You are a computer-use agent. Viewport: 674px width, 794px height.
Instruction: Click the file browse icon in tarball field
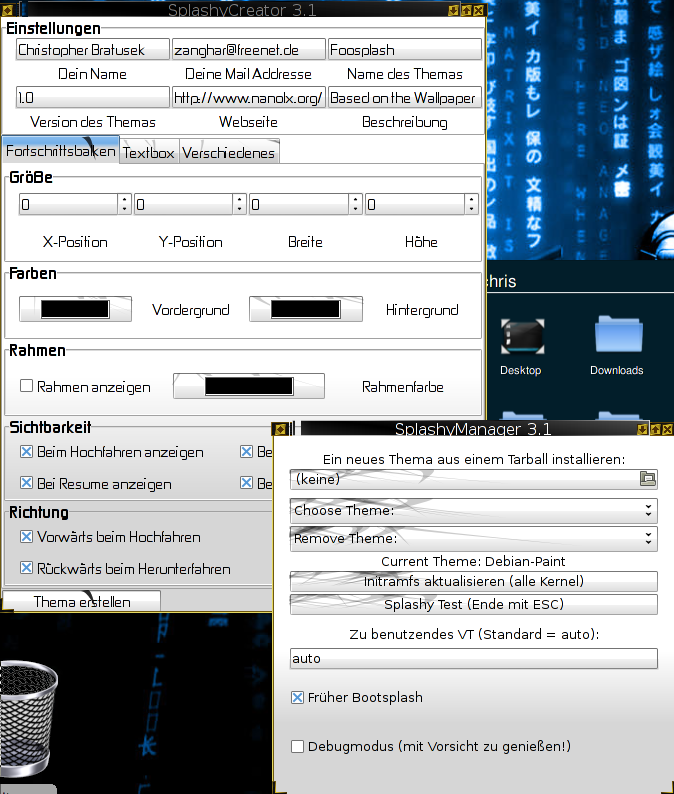pyautogui.click(x=648, y=479)
